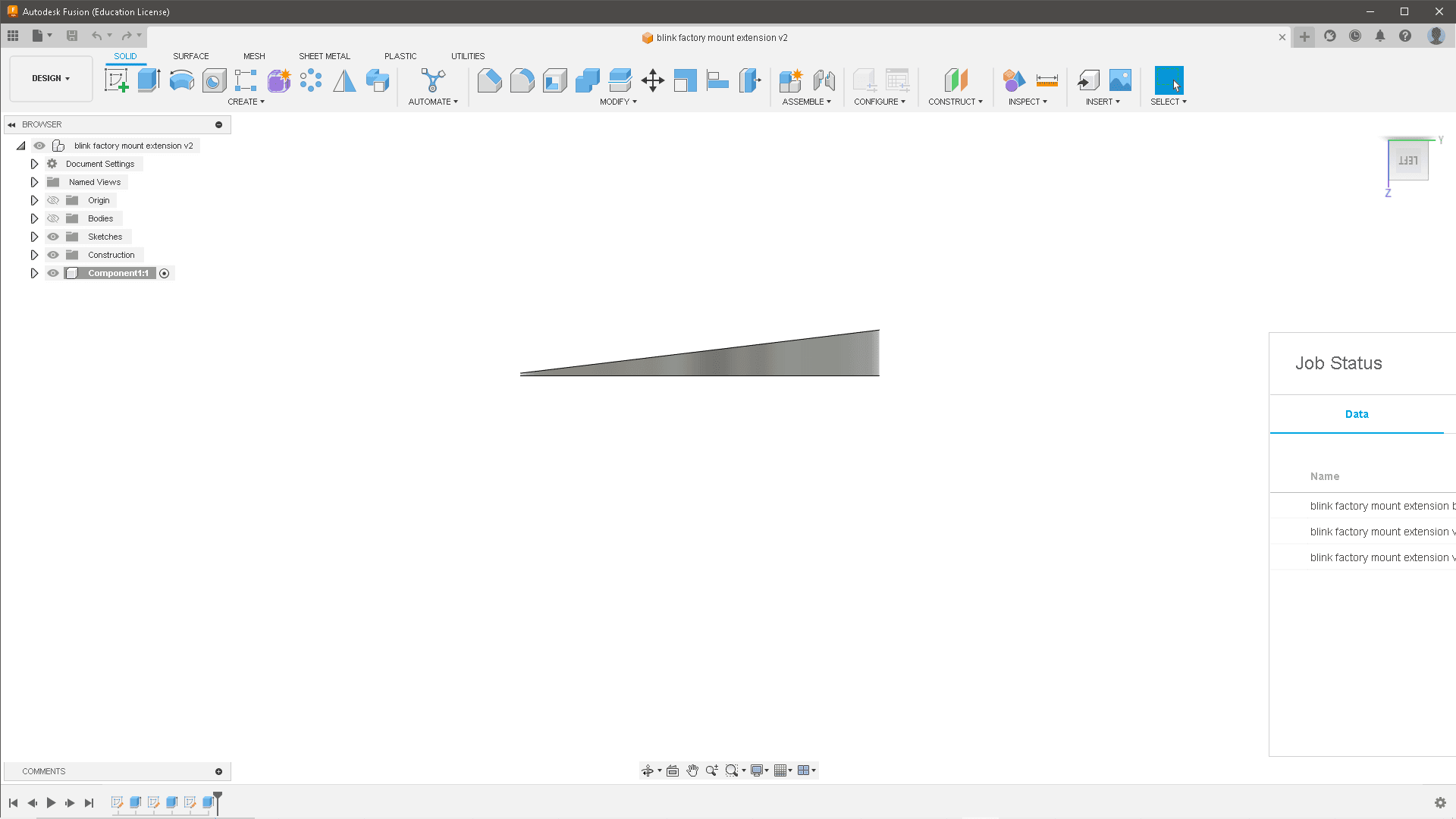This screenshot has height=819, width=1456.
Task: Add a new document tab
Action: tap(1304, 36)
